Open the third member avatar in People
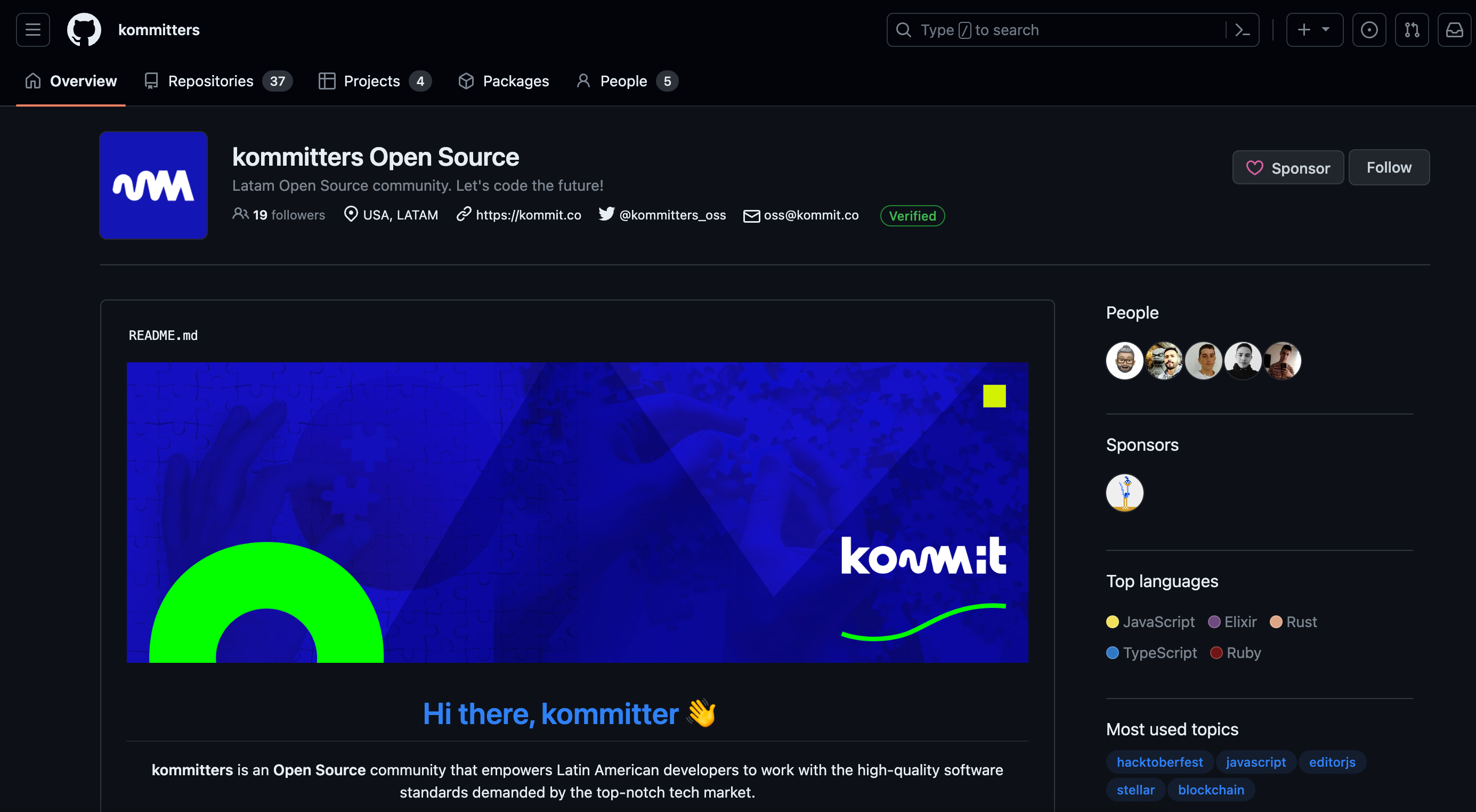 point(1203,360)
